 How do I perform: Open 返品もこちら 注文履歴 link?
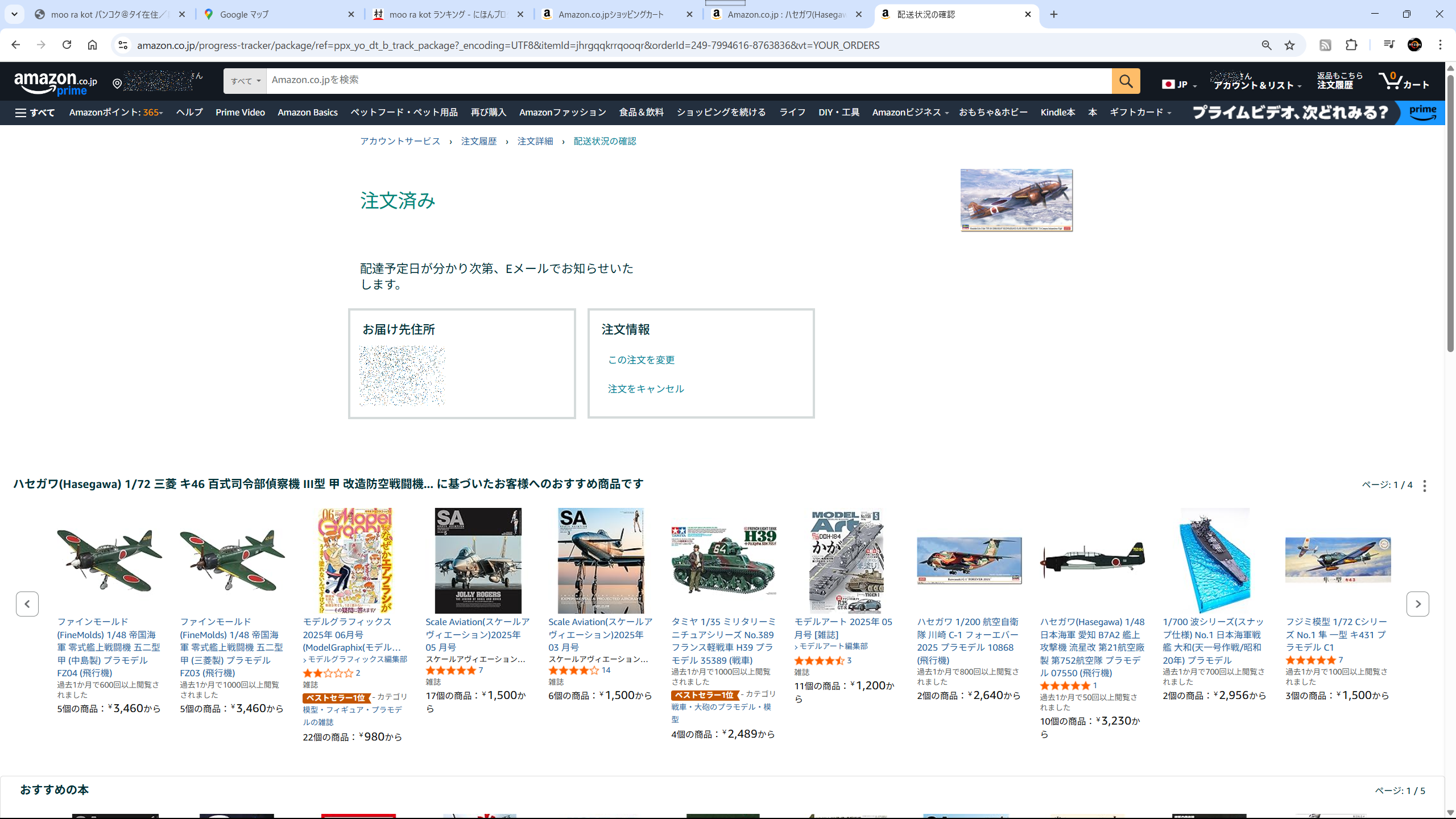pyautogui.click(x=1339, y=81)
